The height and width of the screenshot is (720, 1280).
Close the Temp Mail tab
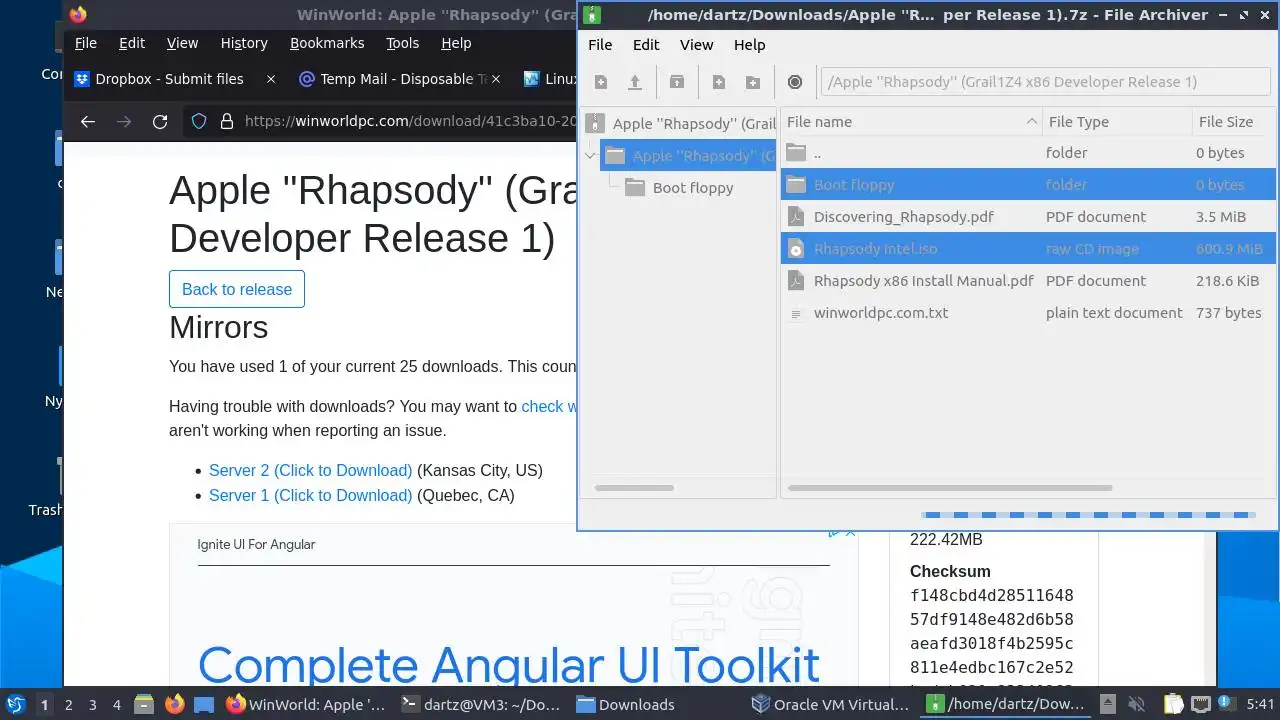point(496,79)
